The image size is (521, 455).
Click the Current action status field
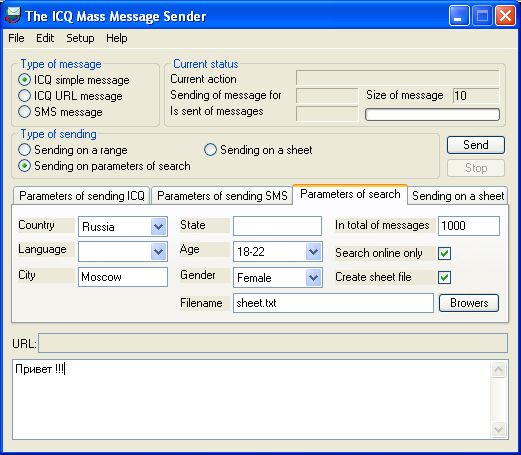398,78
